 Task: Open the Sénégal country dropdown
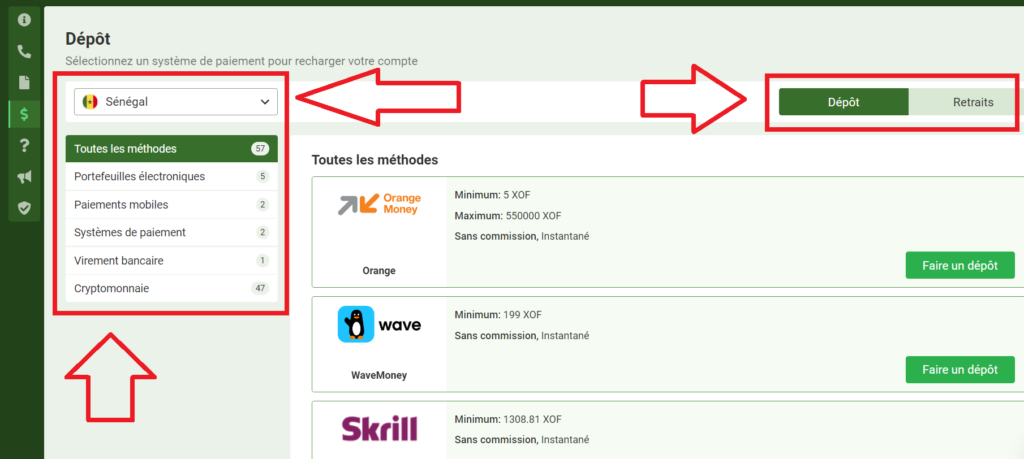176,102
